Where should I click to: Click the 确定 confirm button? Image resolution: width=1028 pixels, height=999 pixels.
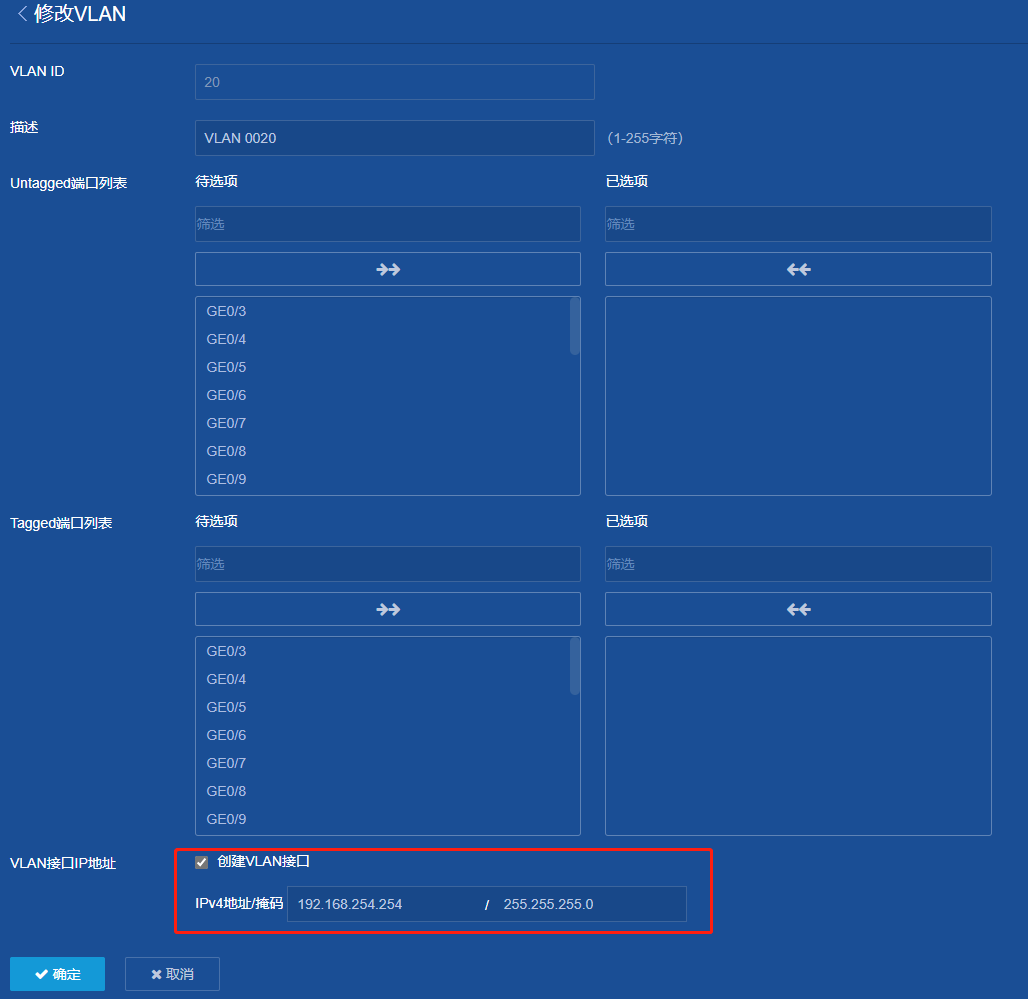[x=58, y=974]
